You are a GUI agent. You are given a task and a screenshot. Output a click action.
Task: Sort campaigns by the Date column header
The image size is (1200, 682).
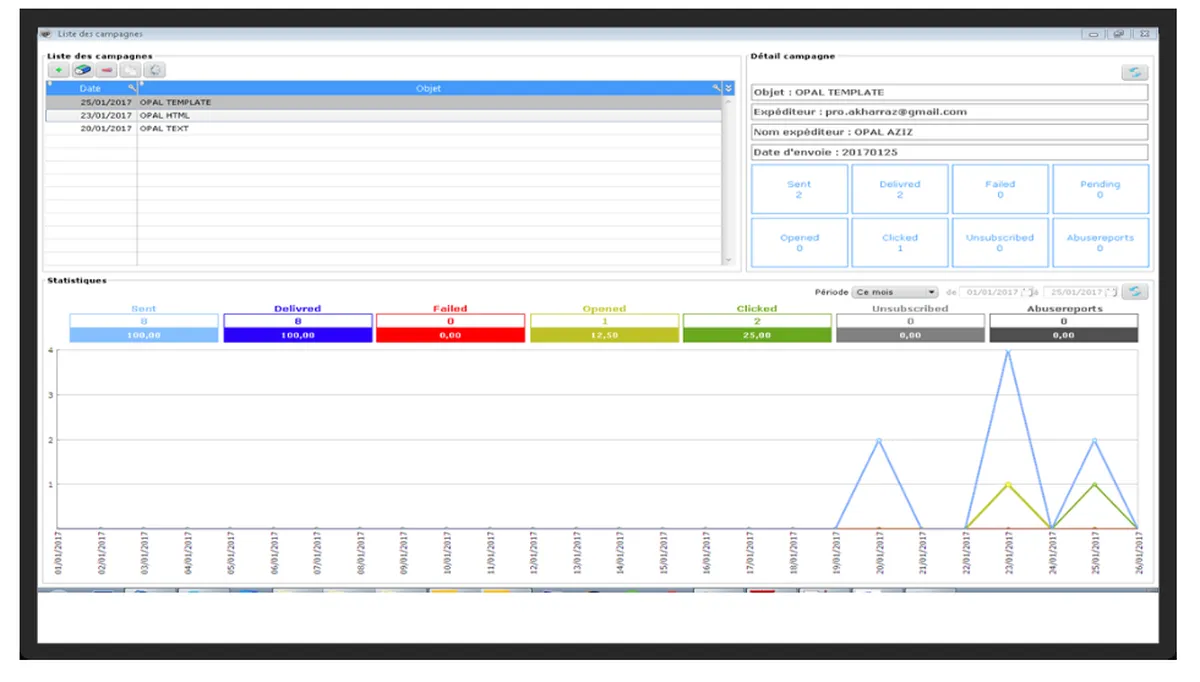[x=90, y=89]
